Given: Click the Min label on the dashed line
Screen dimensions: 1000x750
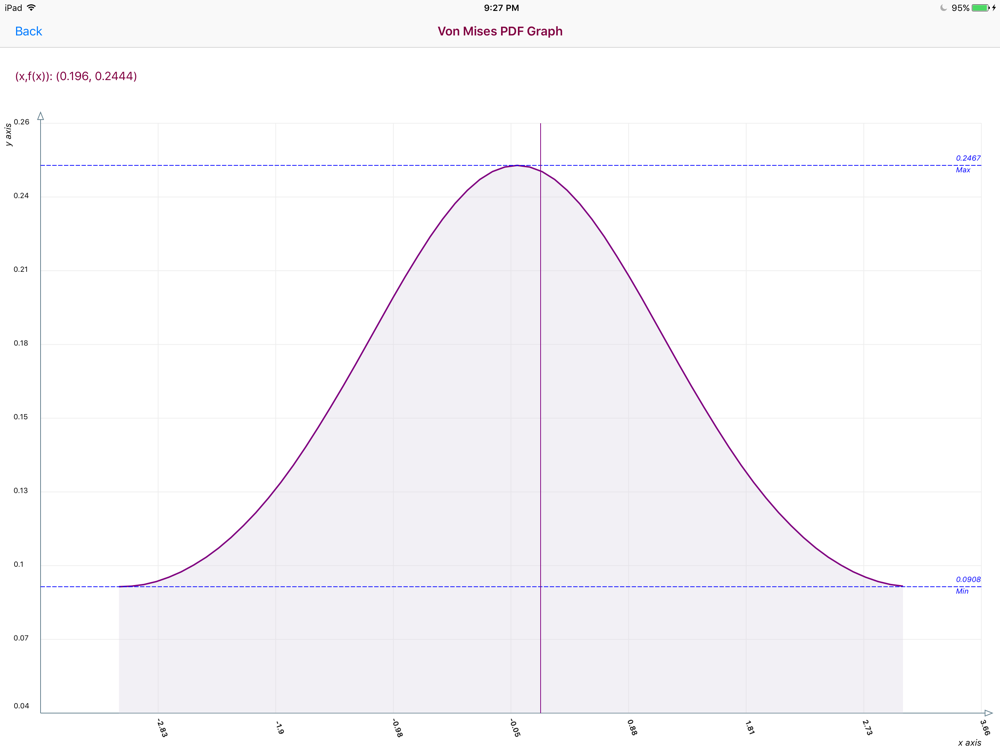Looking at the screenshot, I should (962, 592).
